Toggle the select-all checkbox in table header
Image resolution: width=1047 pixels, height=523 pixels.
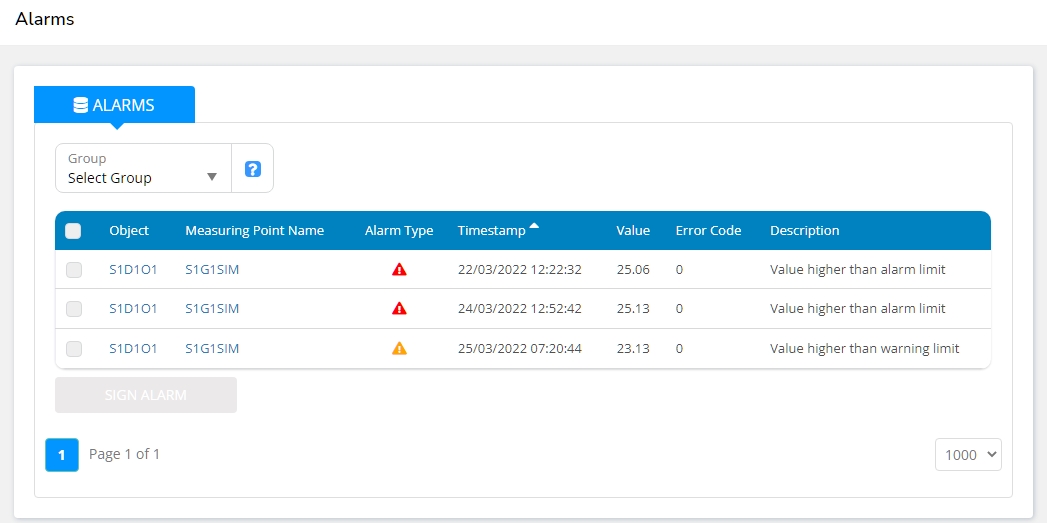(73, 231)
